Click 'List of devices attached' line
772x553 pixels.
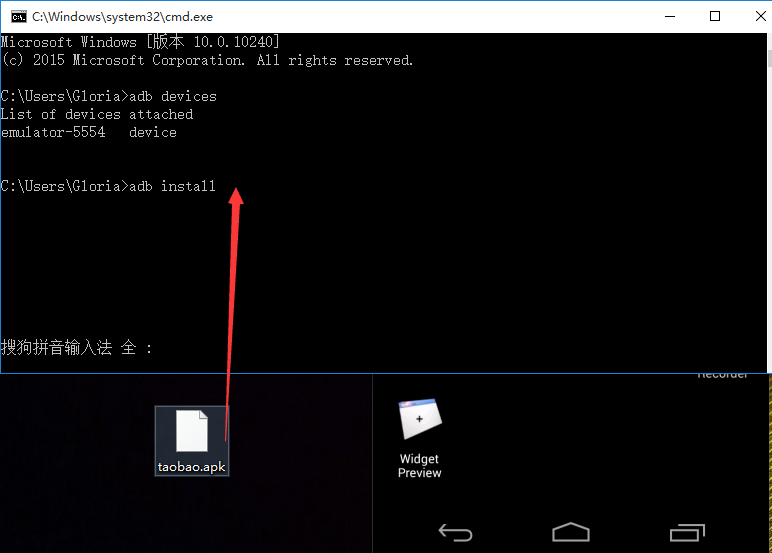point(97,114)
